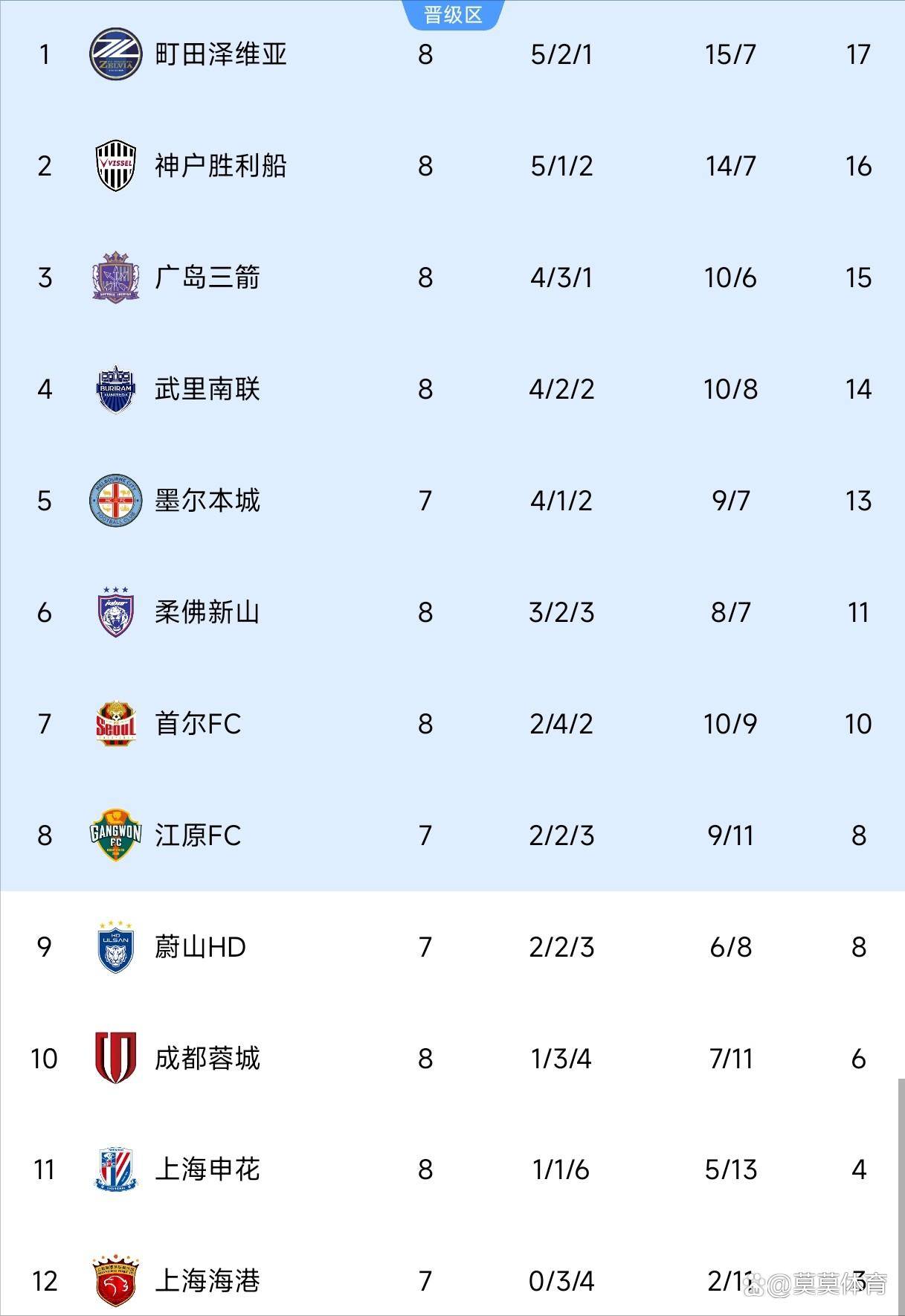Open the Gangwon FC green badge
This screenshot has width=905, height=1316.
click(x=115, y=835)
